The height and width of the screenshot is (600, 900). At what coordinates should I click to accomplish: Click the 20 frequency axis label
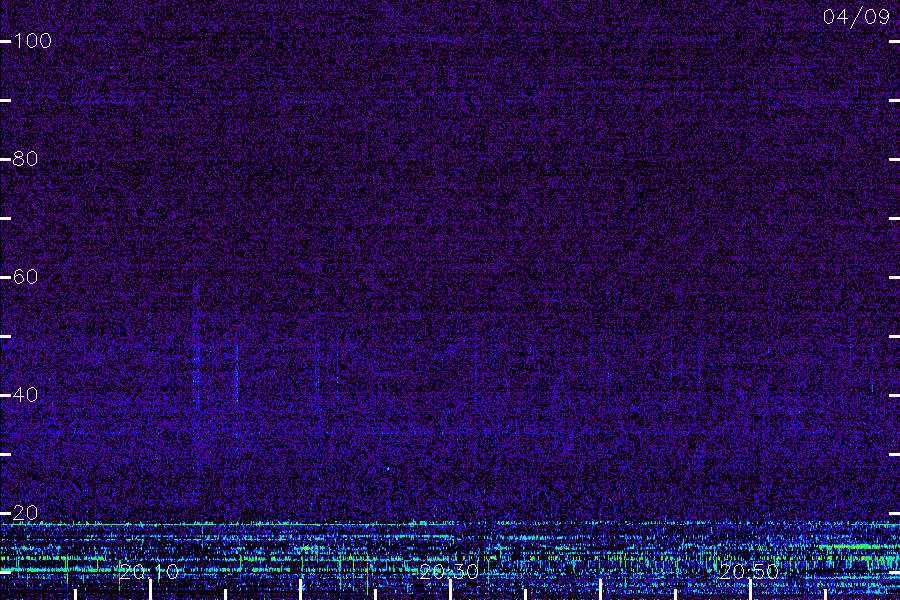click(25, 513)
